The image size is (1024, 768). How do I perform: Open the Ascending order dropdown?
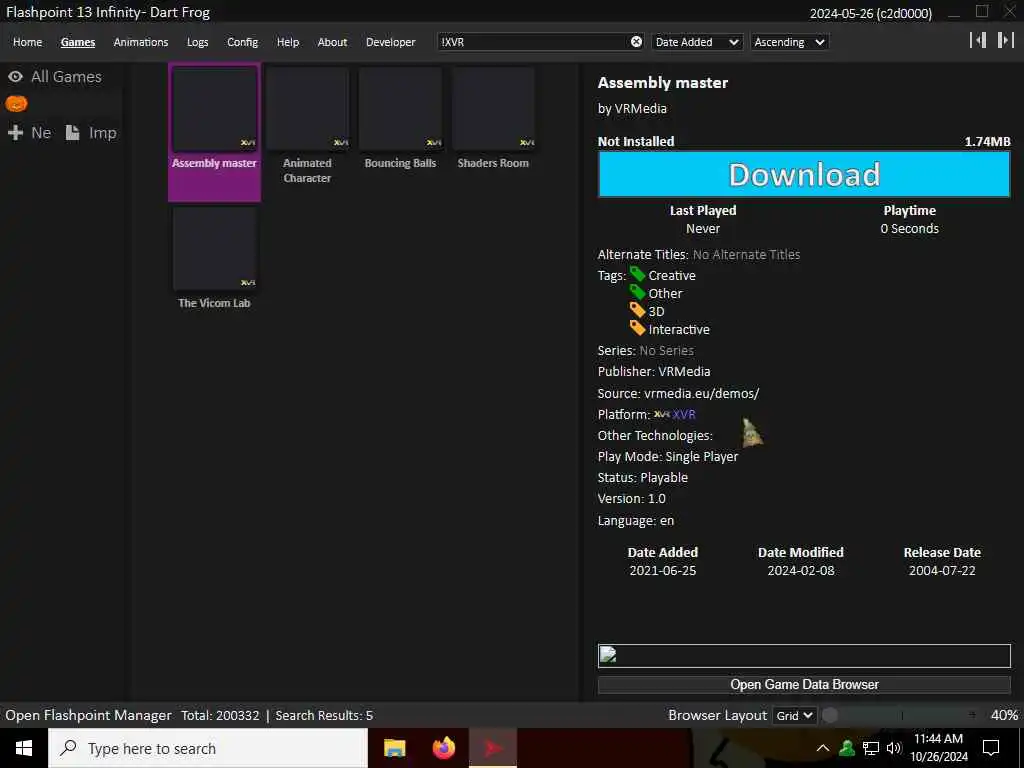[790, 42]
